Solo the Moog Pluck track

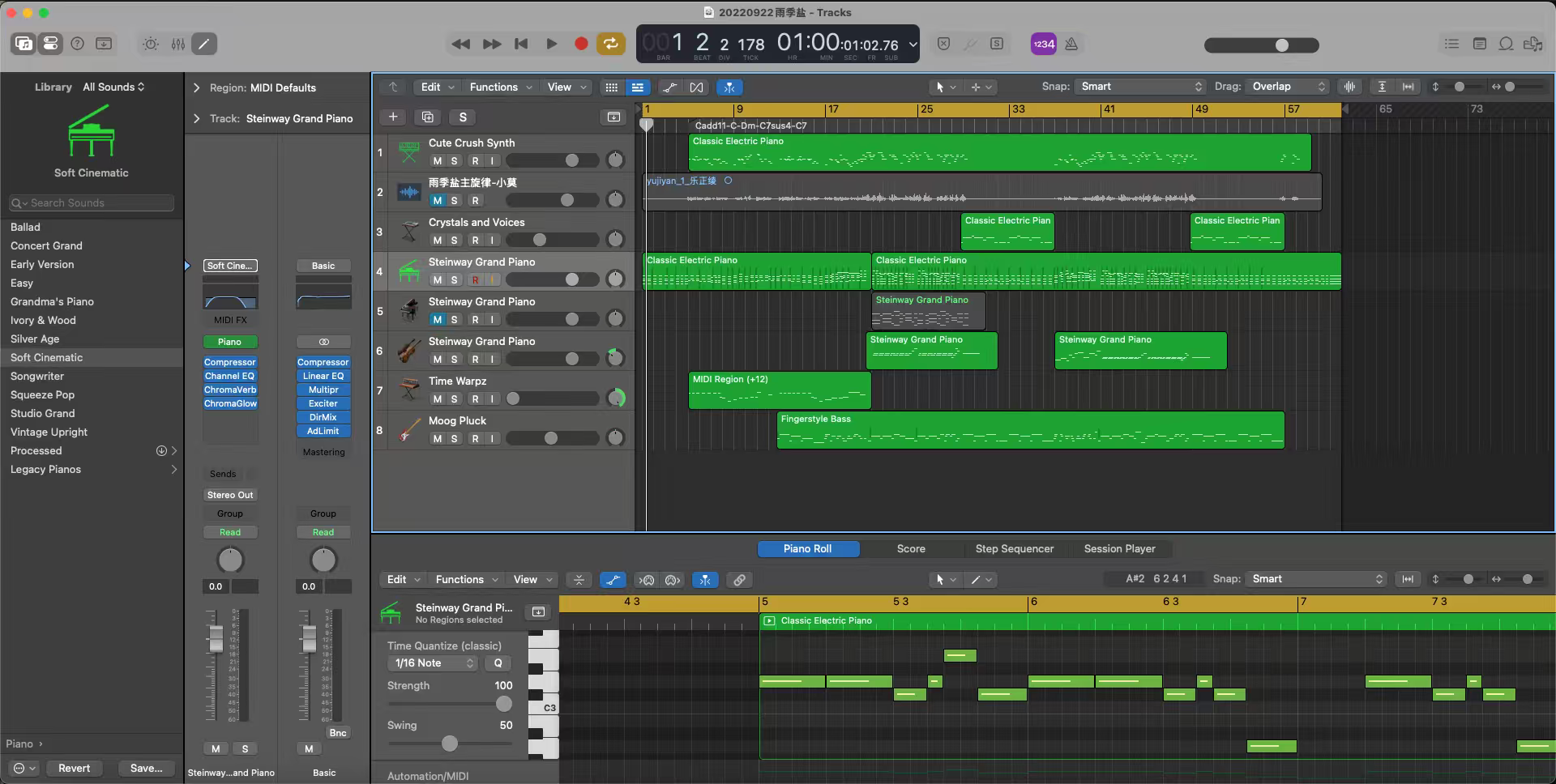(x=455, y=439)
